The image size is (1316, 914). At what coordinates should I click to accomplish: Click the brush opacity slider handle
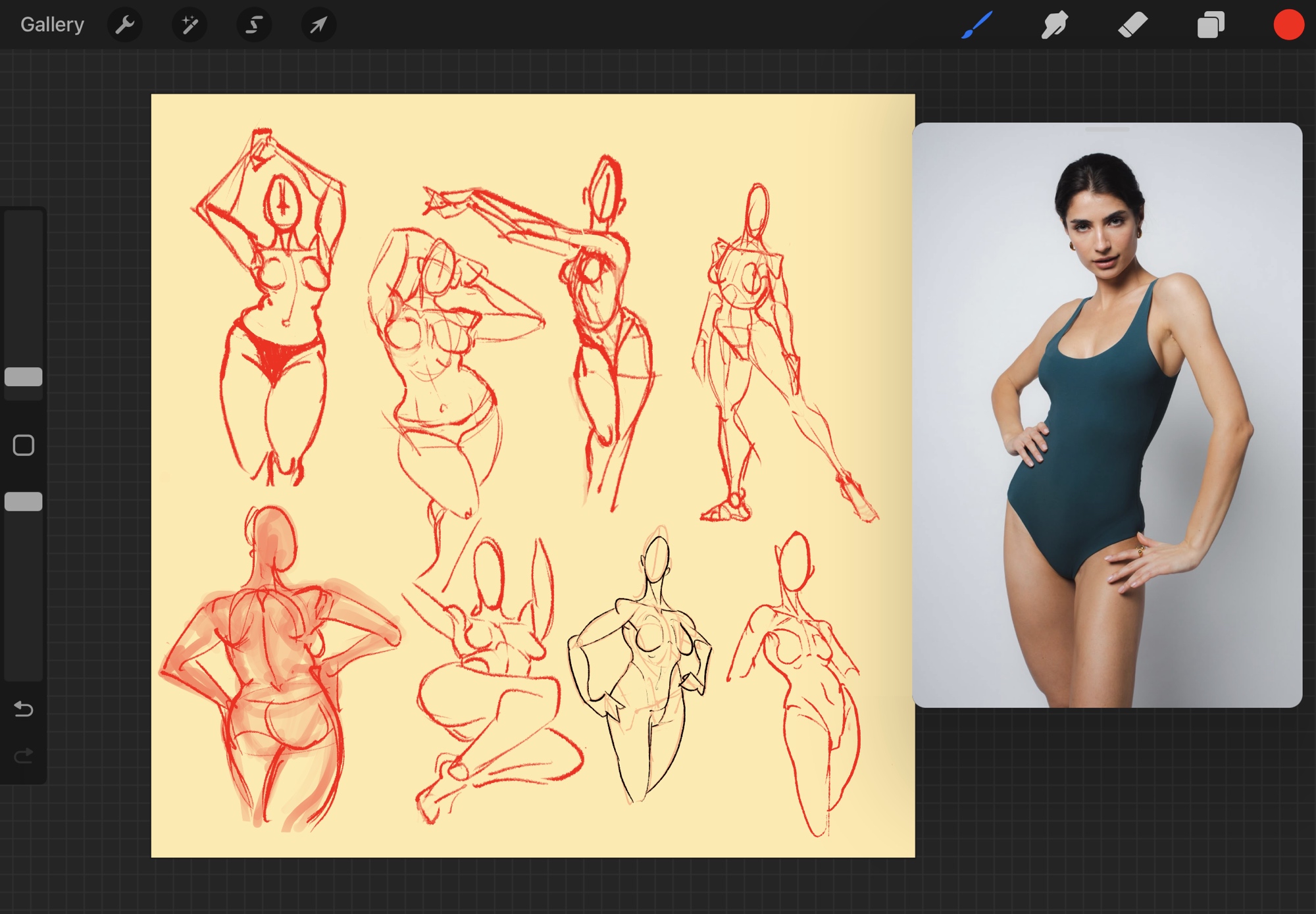[x=24, y=501]
